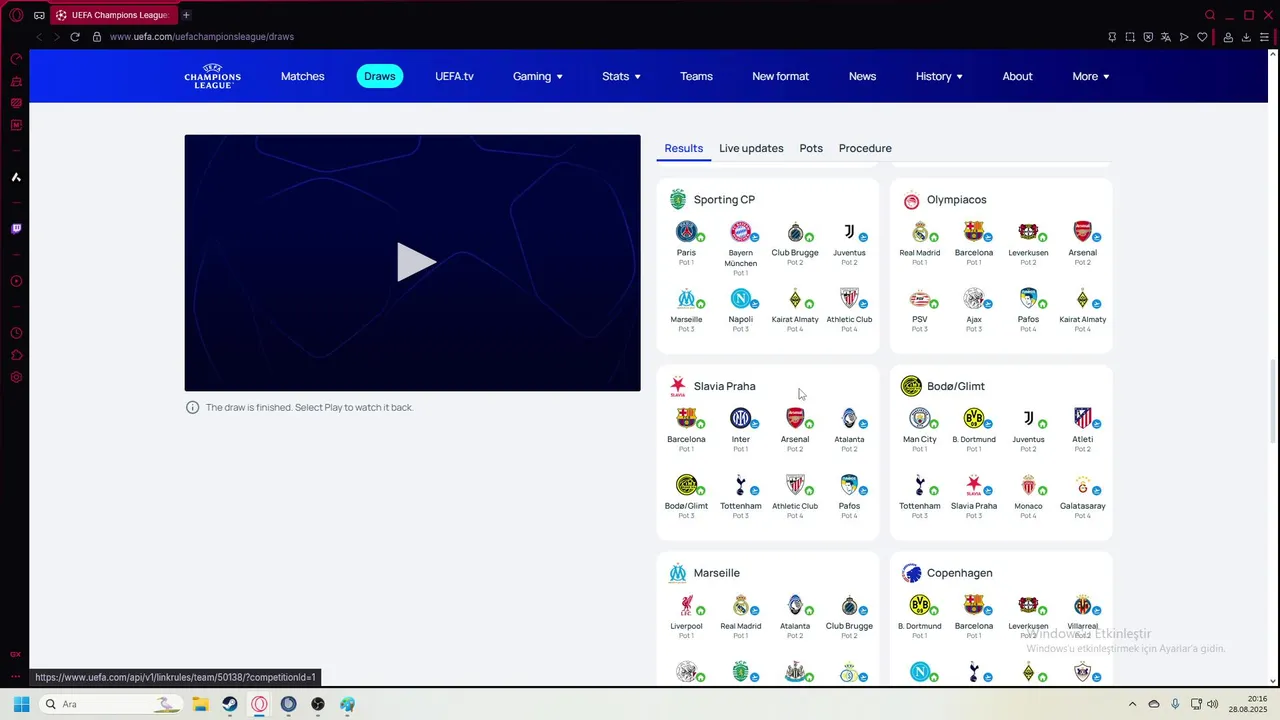Click Ajax crest in Olympiacos card

point(974,298)
